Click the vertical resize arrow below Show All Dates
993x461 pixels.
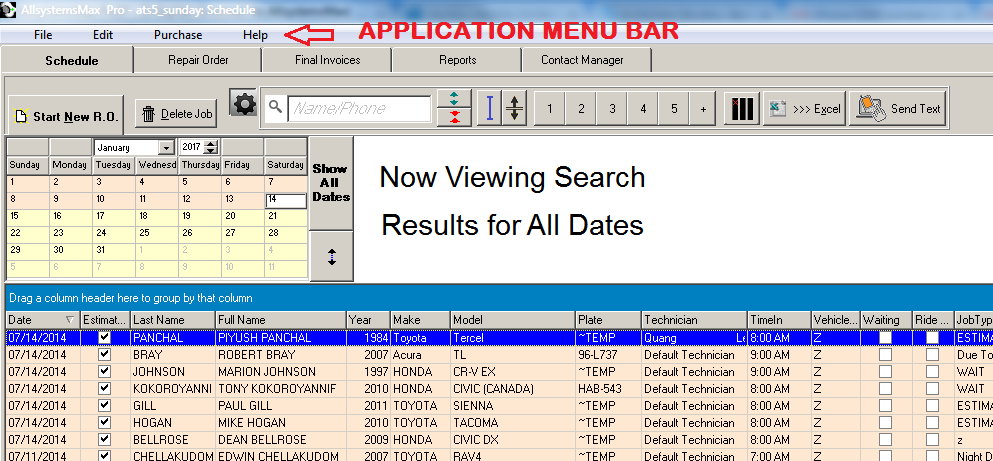click(x=331, y=256)
